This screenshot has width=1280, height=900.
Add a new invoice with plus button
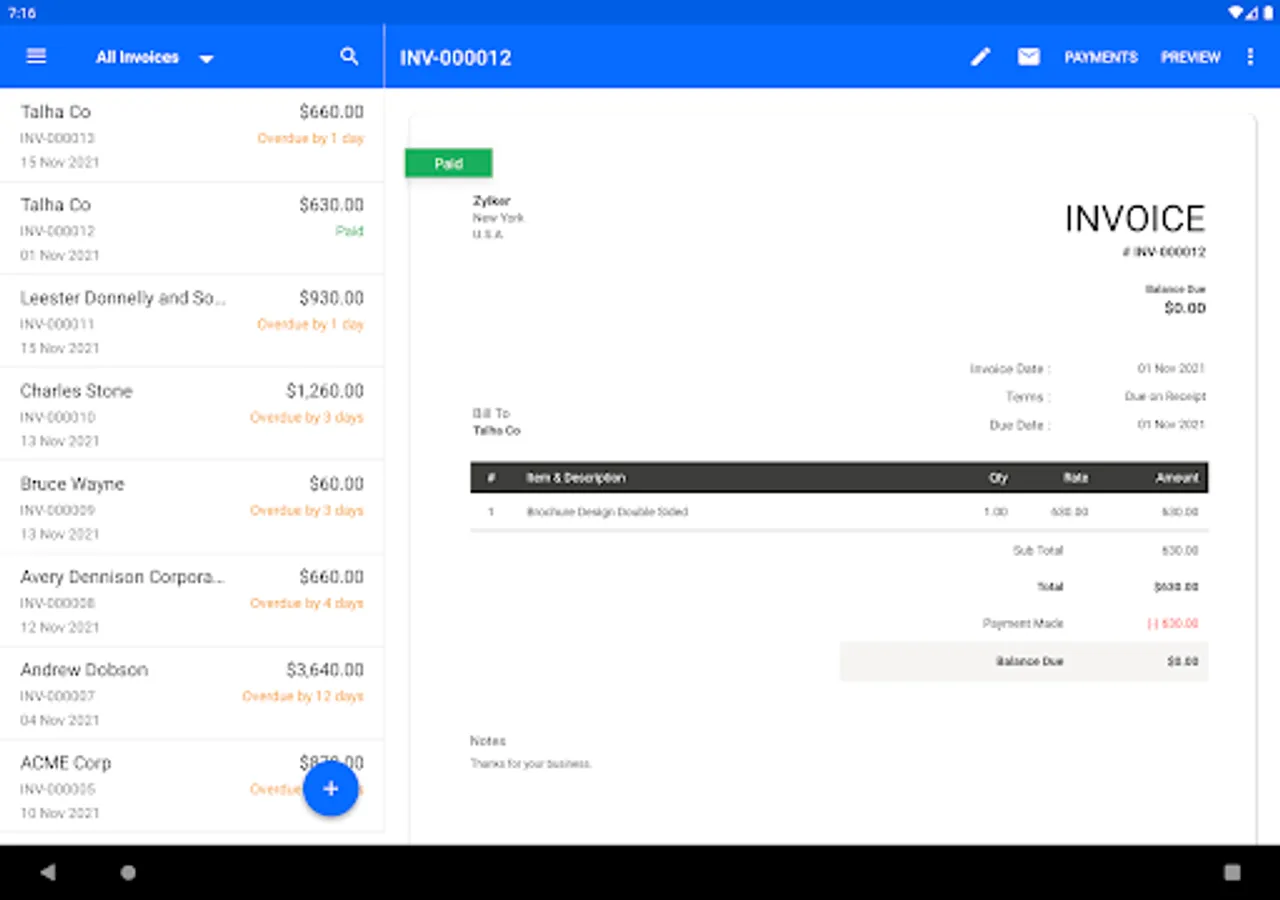[331, 789]
